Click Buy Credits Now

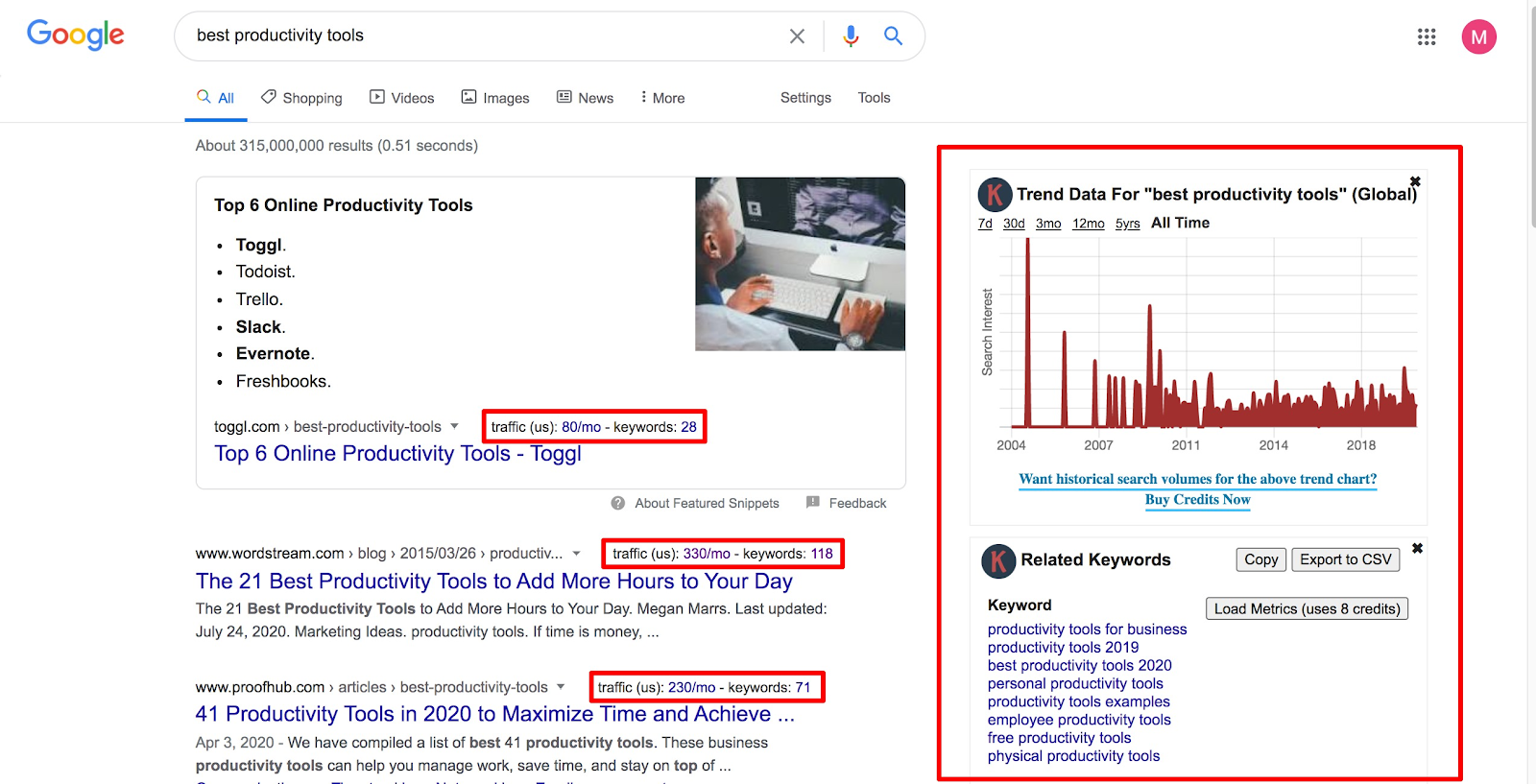(x=1198, y=500)
